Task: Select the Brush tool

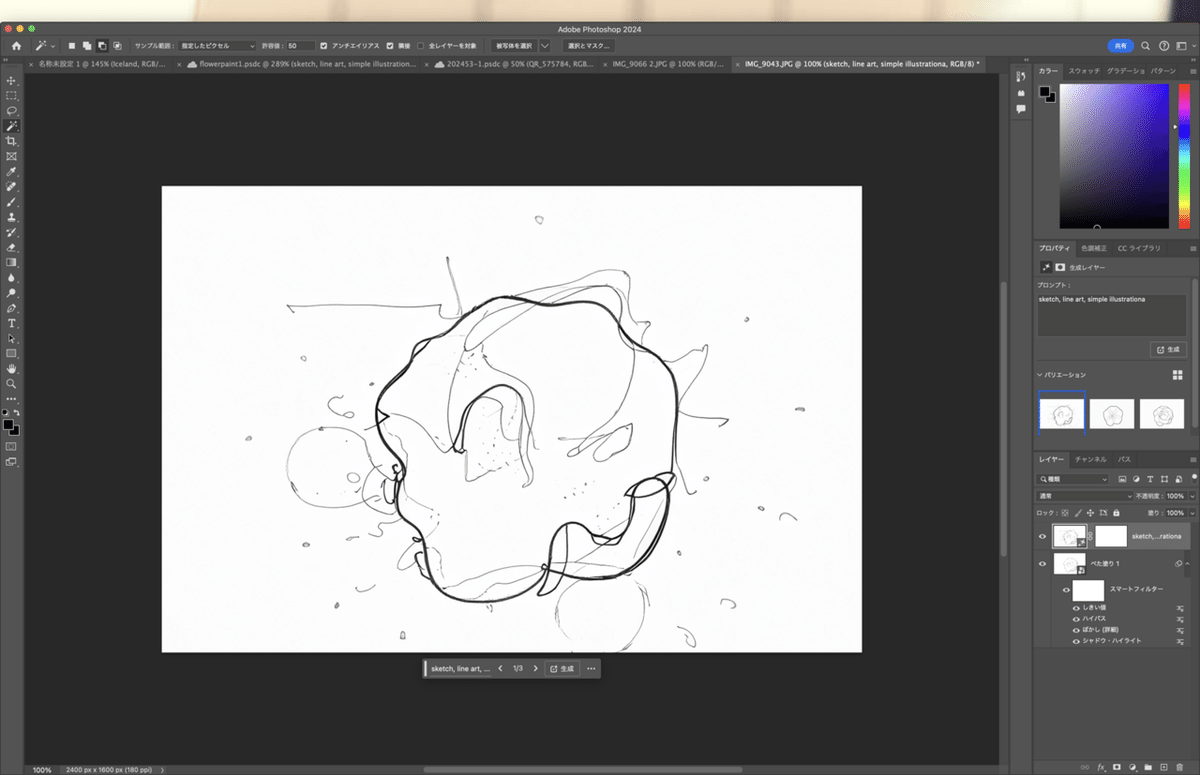Action: point(12,202)
